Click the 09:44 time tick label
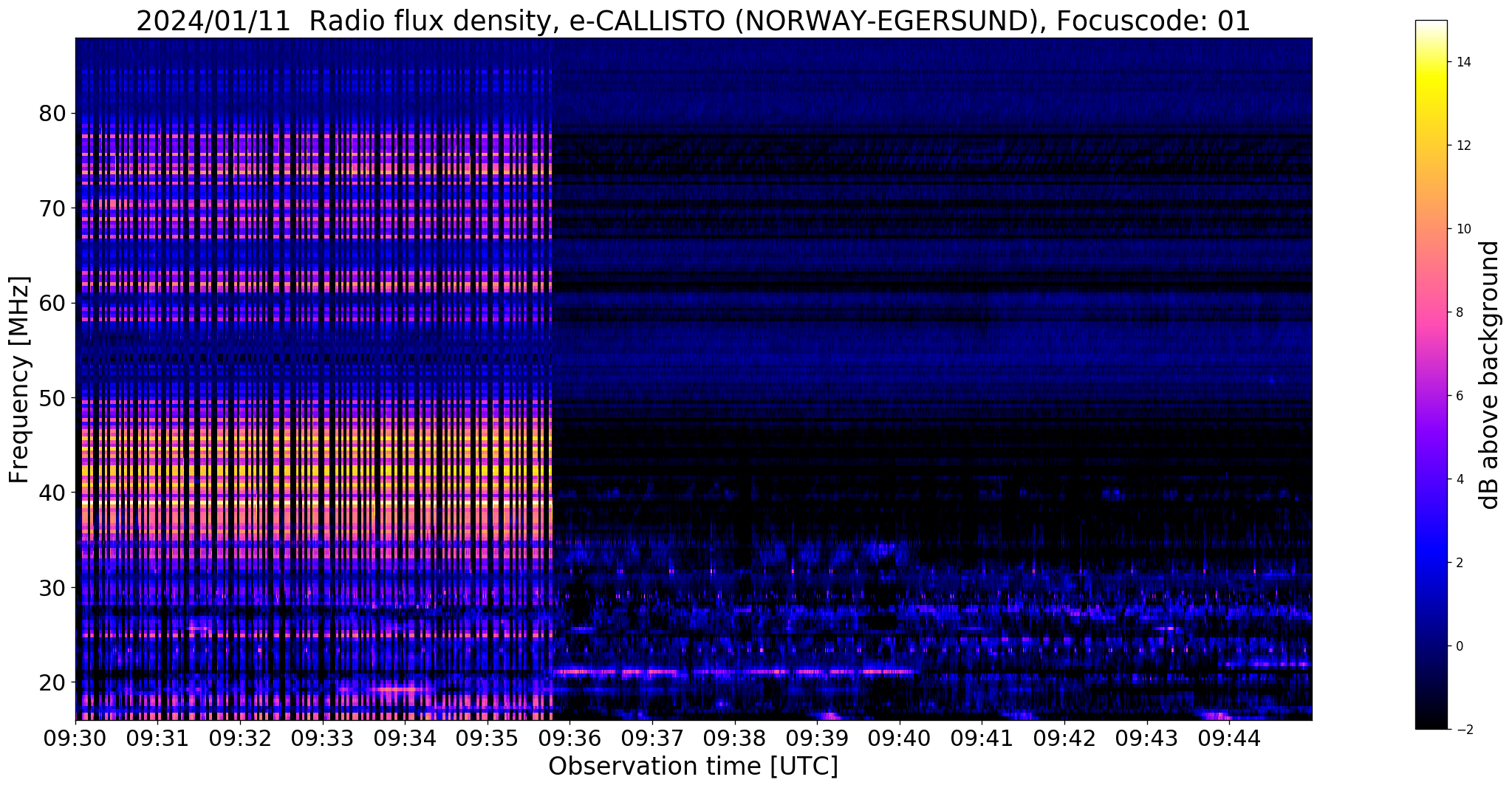Image resolution: width=1512 pixels, height=788 pixels. 1229,737
